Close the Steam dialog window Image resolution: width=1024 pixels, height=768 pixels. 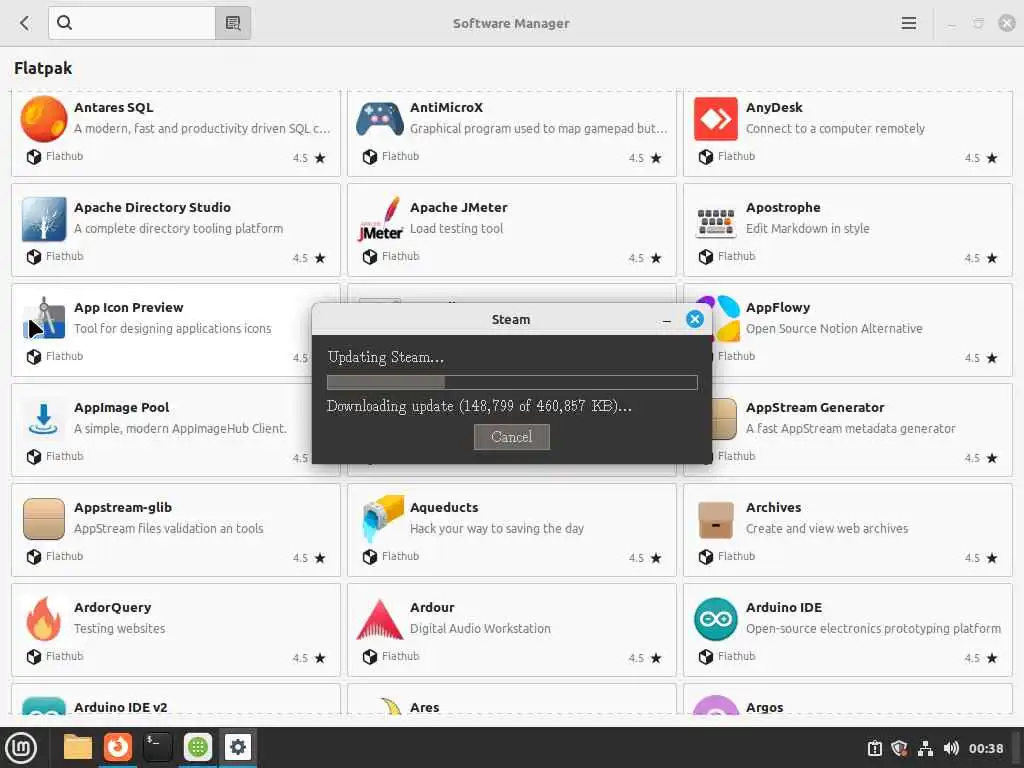[x=695, y=319]
